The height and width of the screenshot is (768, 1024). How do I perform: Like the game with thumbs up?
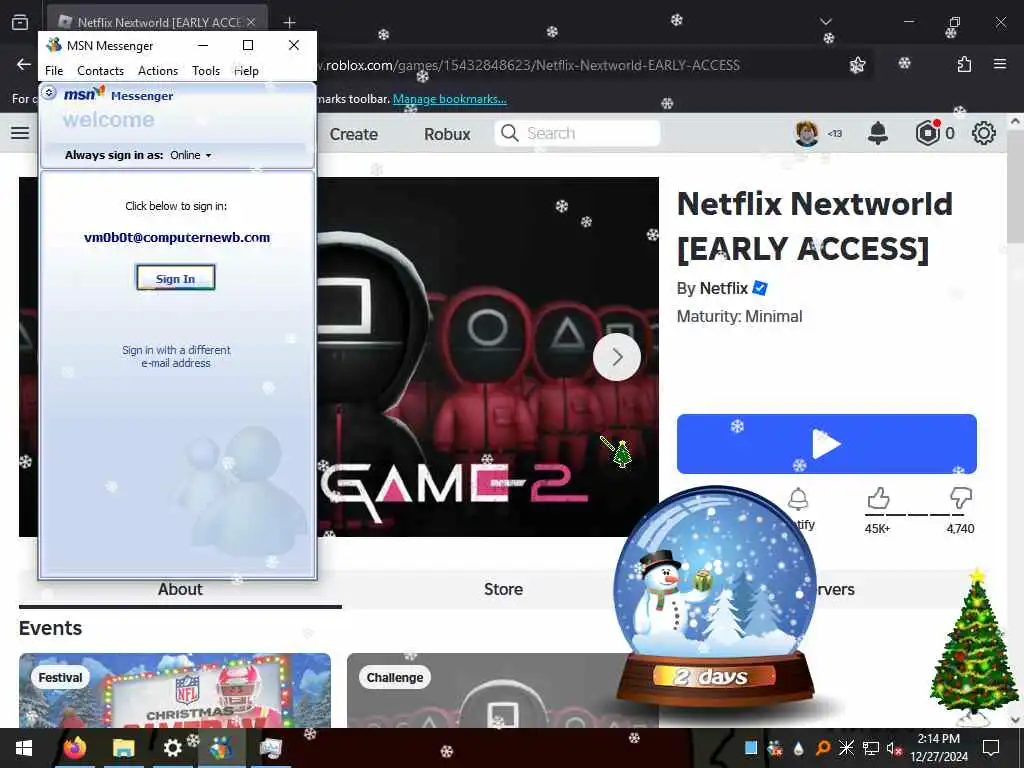(878, 498)
